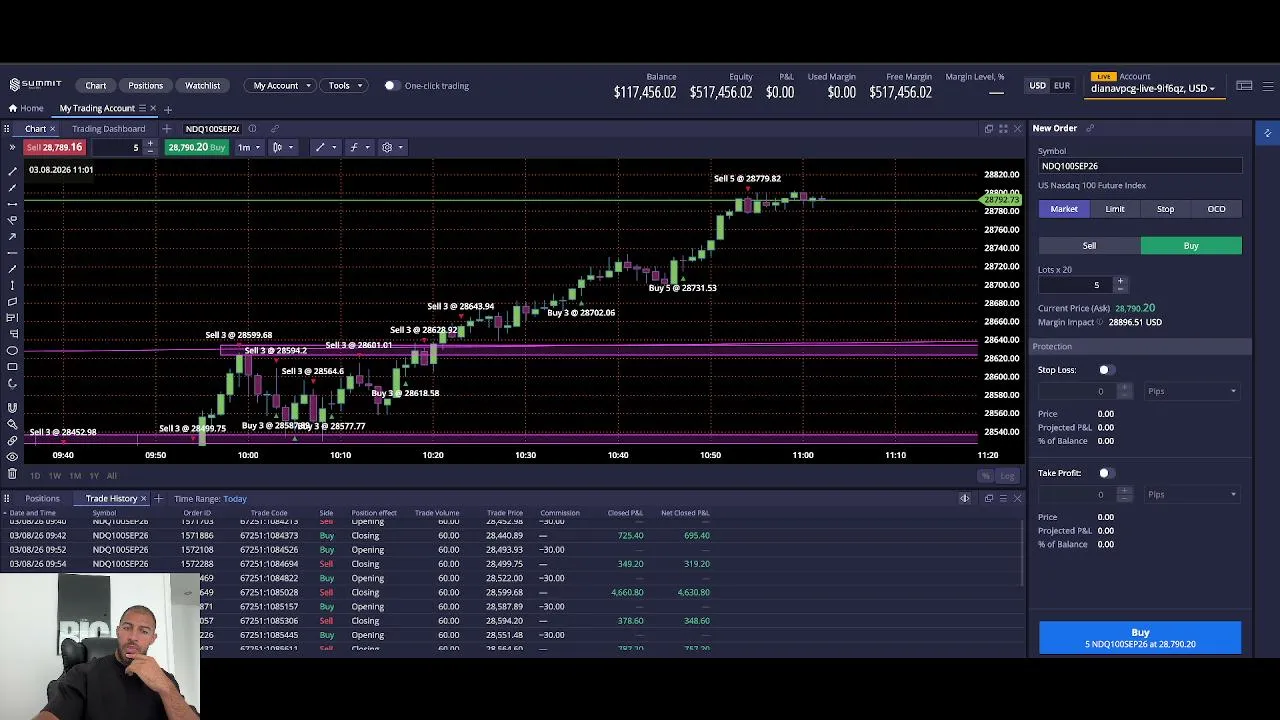Open the top Chart menu button

tap(96, 85)
